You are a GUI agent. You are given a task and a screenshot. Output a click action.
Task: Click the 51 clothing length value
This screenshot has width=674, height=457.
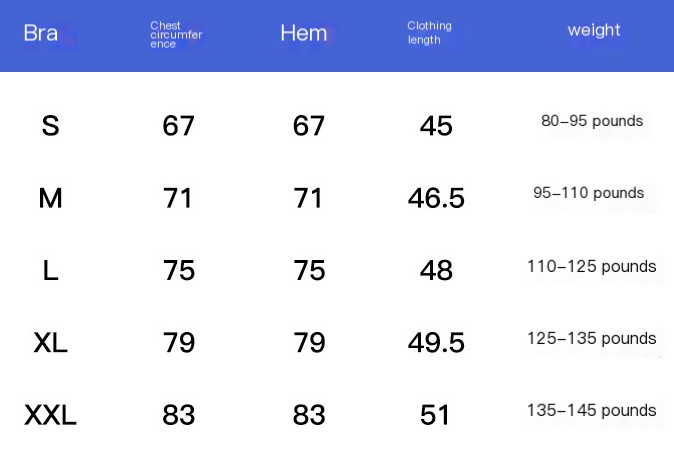click(435, 415)
